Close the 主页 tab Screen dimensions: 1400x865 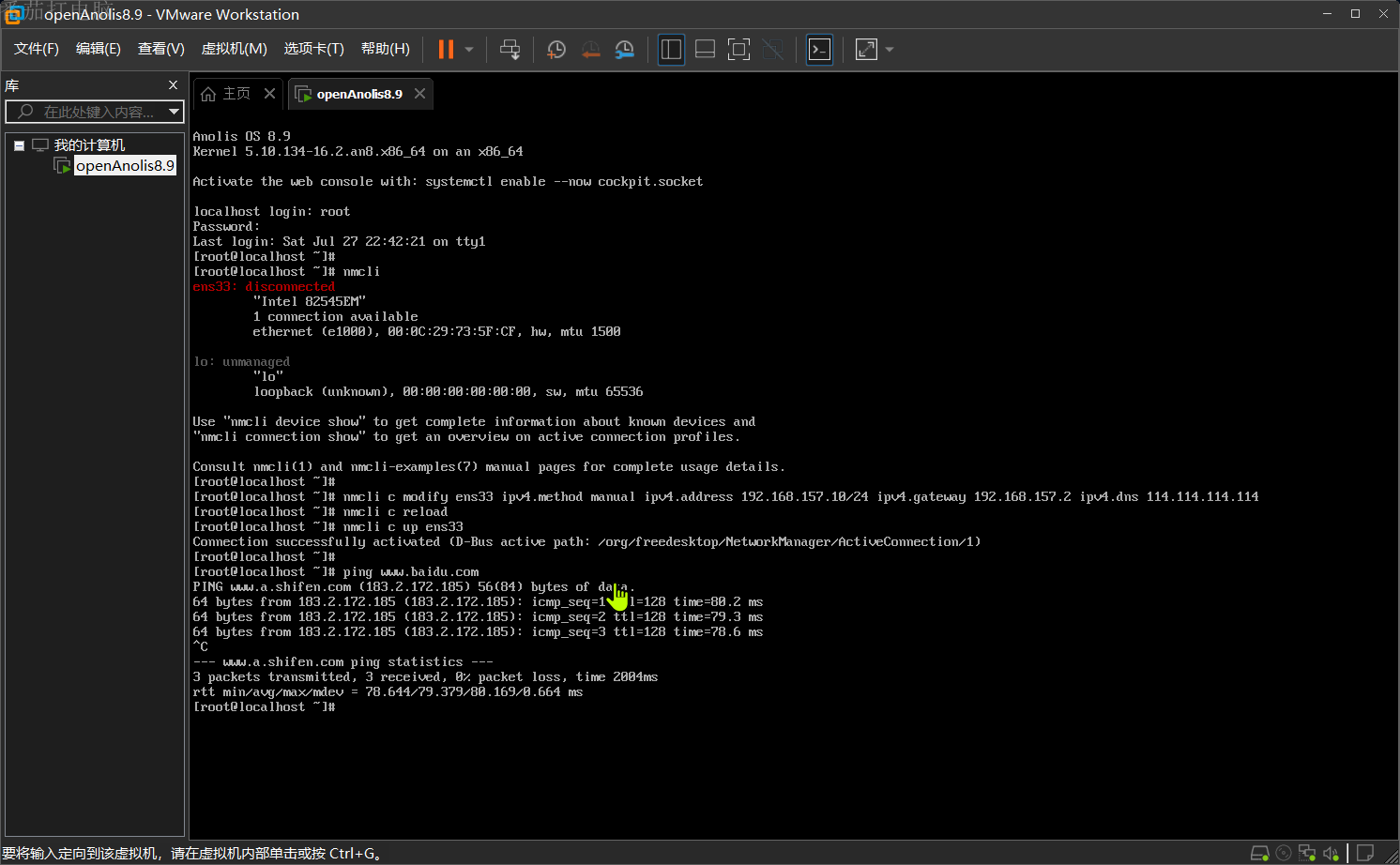269,94
